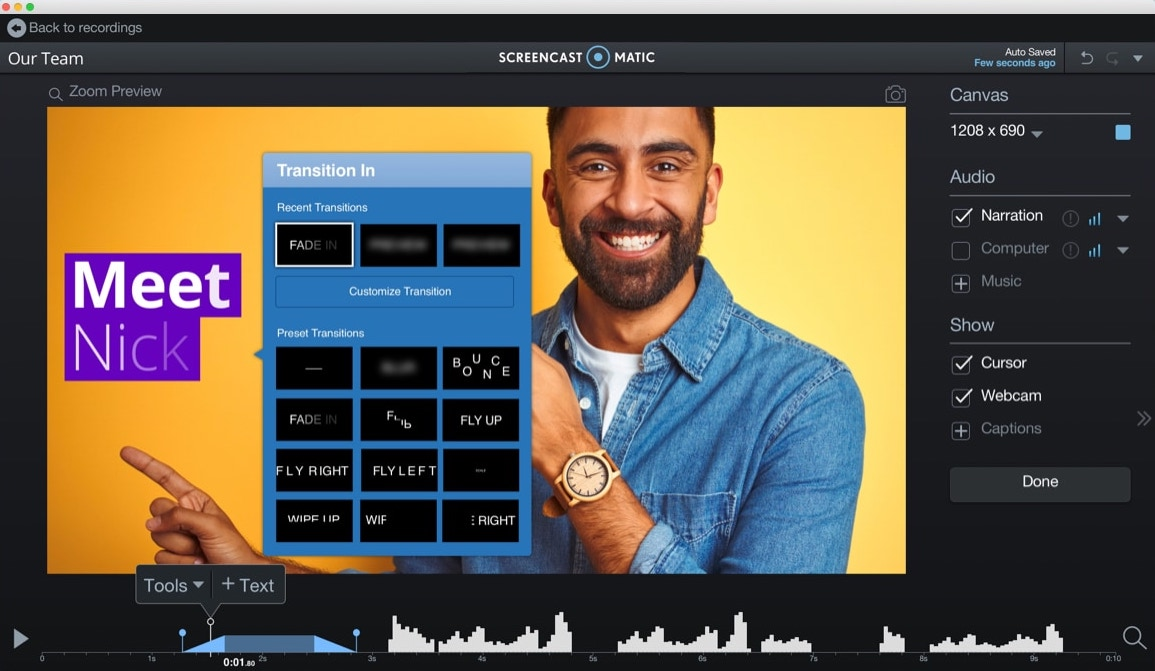The width and height of the screenshot is (1155, 671).
Task: Enable the Computer audio checkbox
Action: point(961,250)
